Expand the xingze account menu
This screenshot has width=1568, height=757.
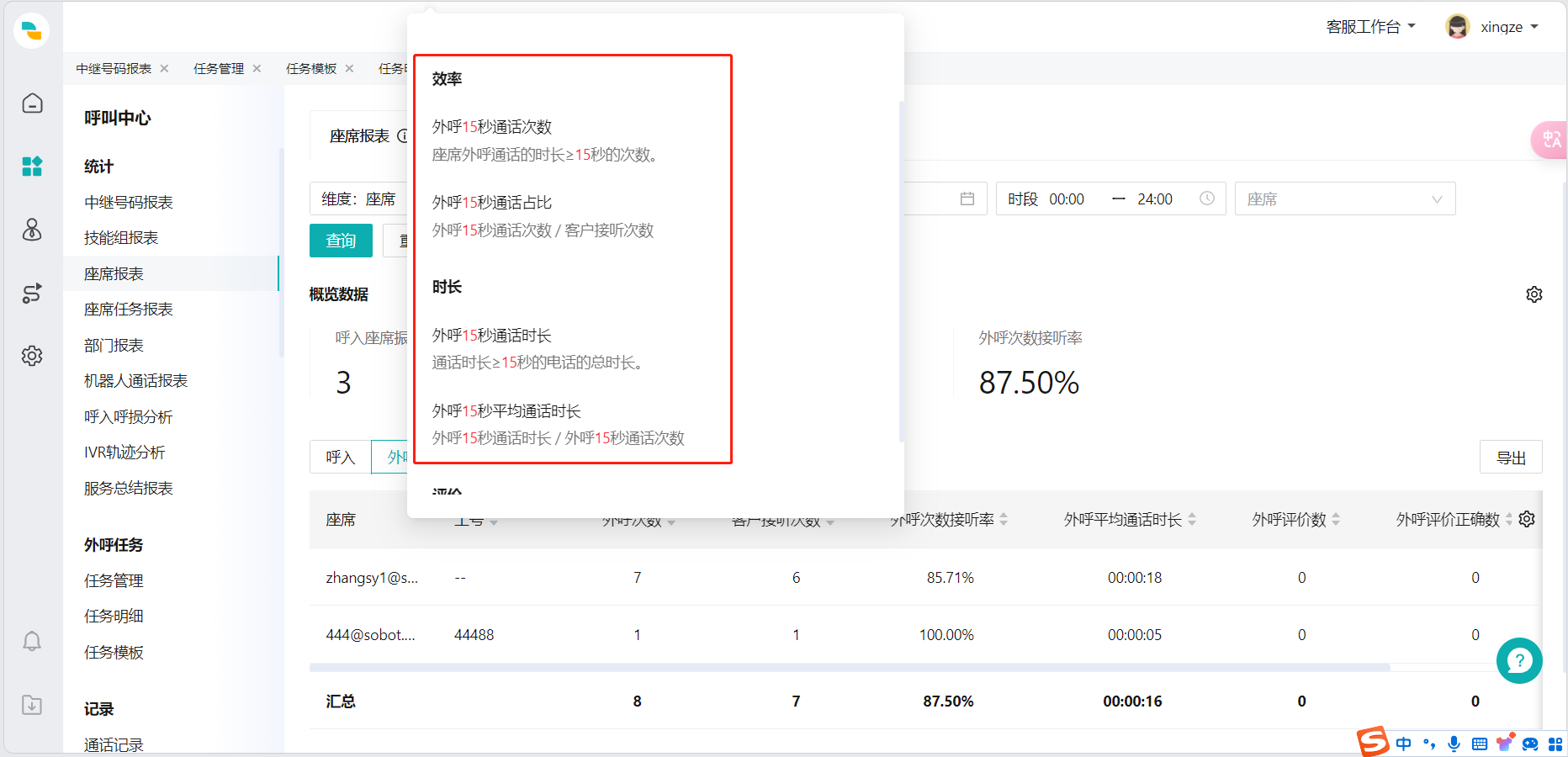click(1509, 27)
